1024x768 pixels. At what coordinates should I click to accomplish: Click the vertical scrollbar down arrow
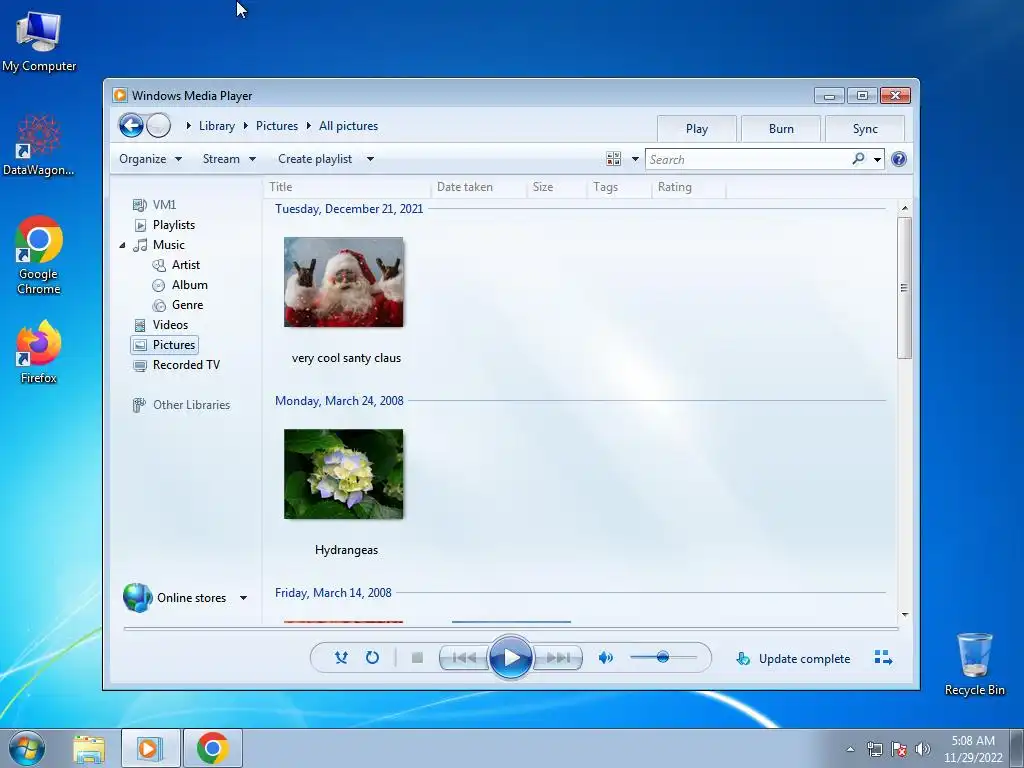(904, 615)
